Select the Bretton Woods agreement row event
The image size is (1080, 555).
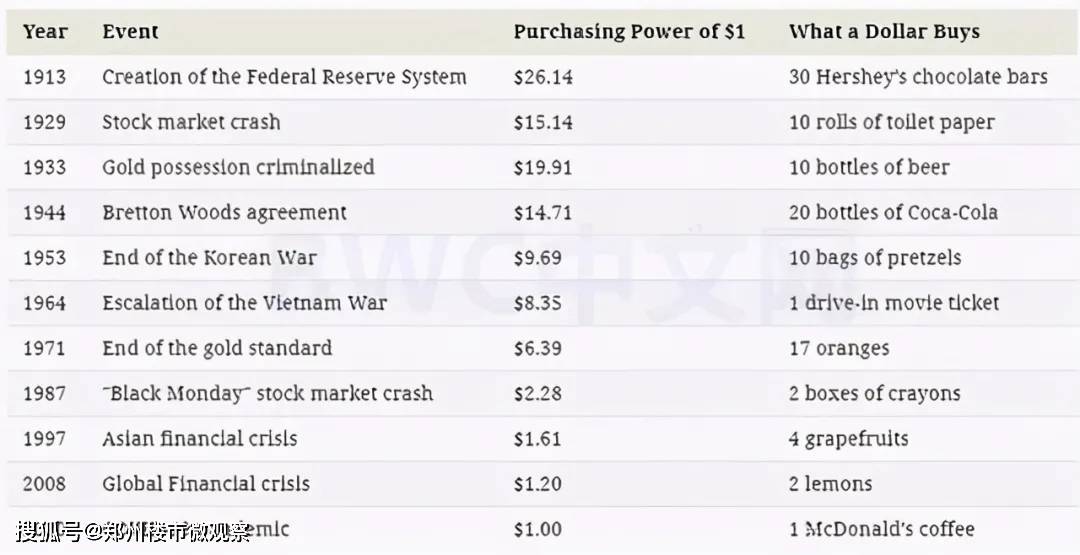click(x=224, y=212)
